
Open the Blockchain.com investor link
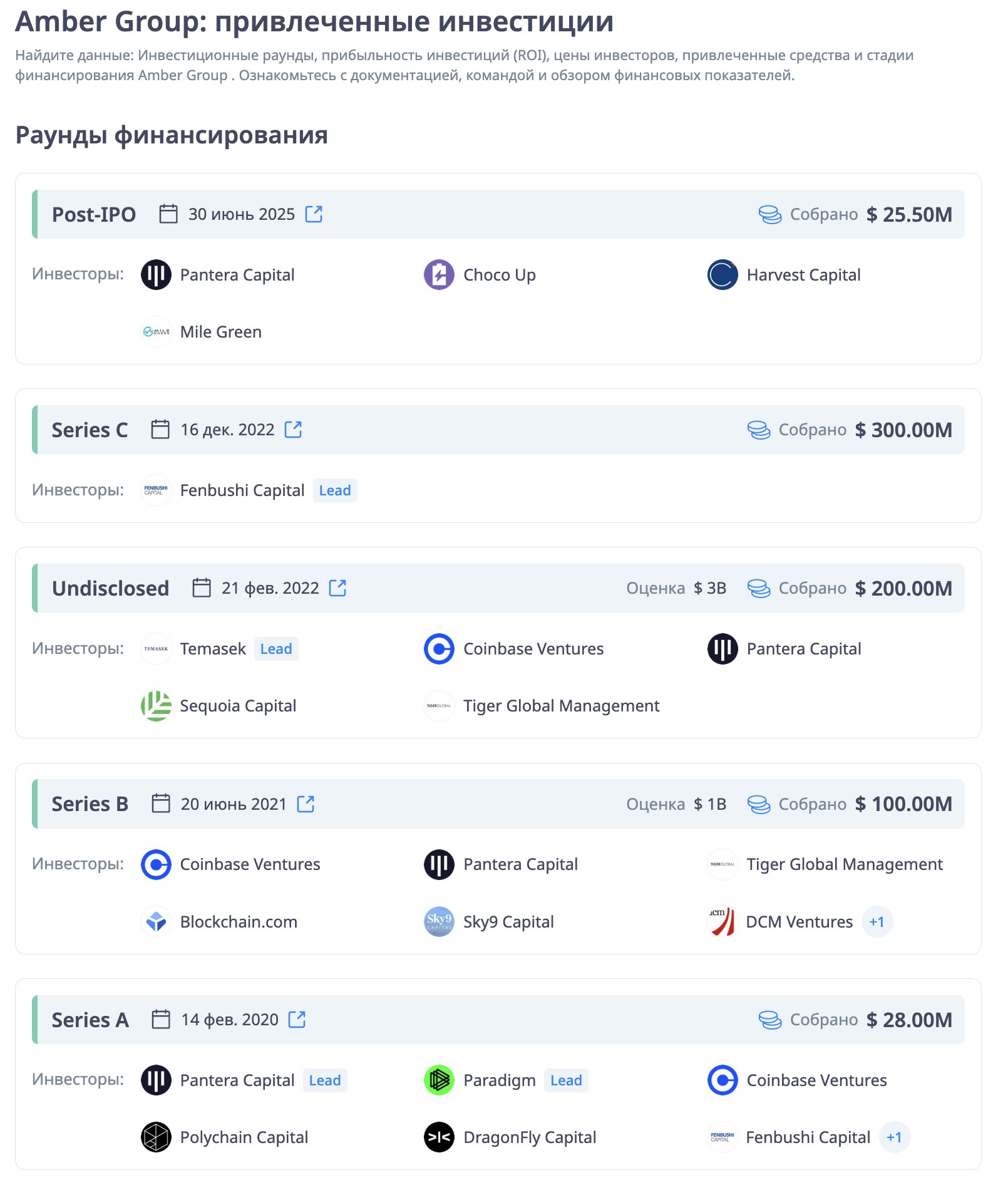tap(239, 922)
